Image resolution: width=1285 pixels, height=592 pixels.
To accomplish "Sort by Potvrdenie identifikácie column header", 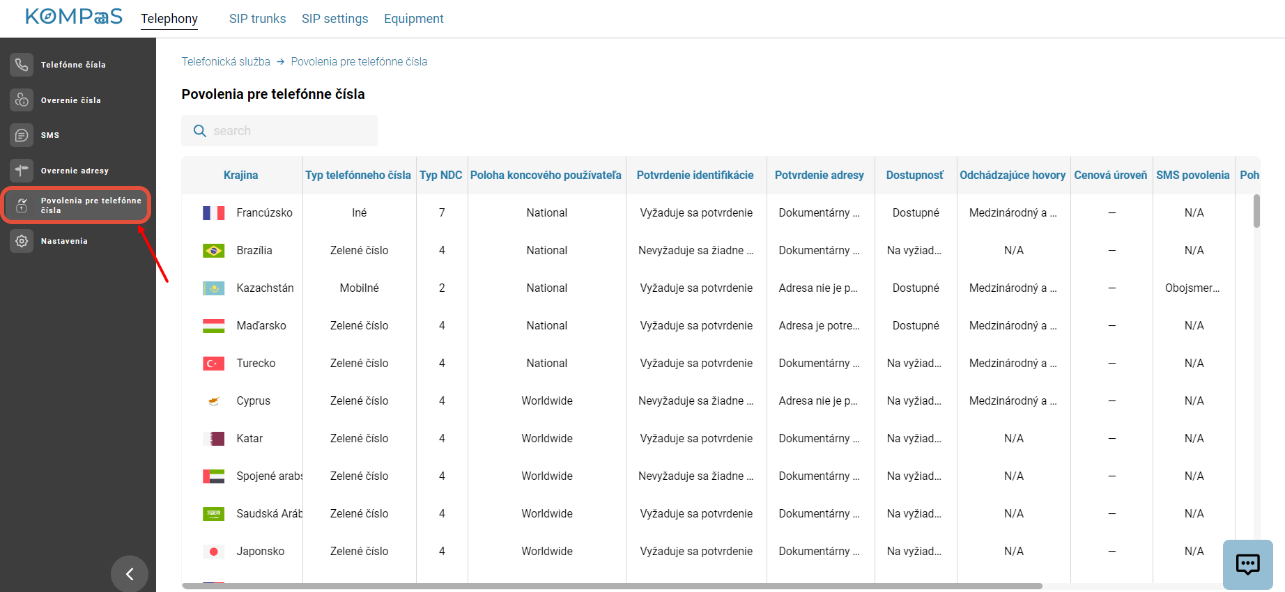I will 695,175.
